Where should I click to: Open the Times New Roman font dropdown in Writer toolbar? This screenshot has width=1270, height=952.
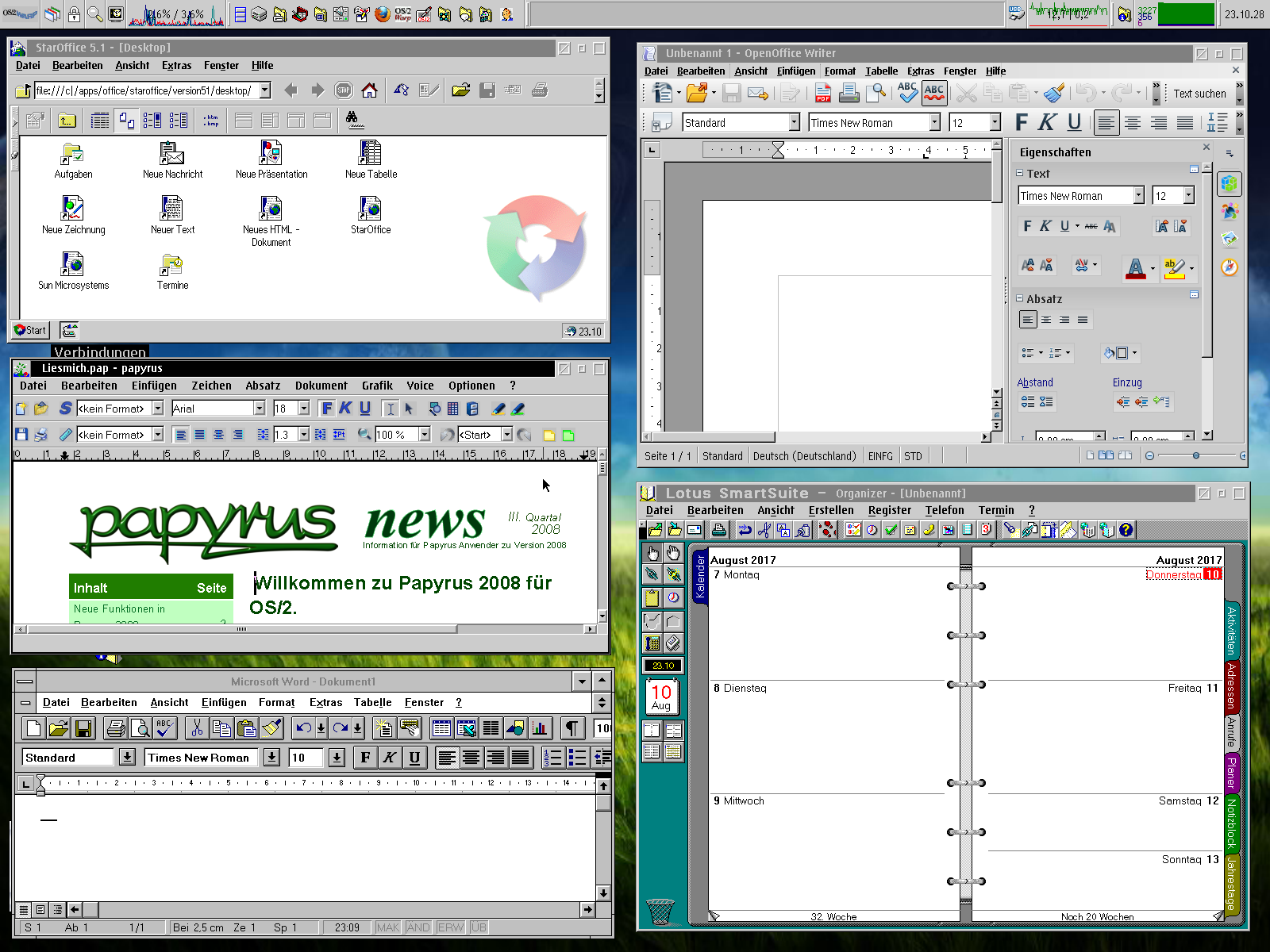click(935, 122)
